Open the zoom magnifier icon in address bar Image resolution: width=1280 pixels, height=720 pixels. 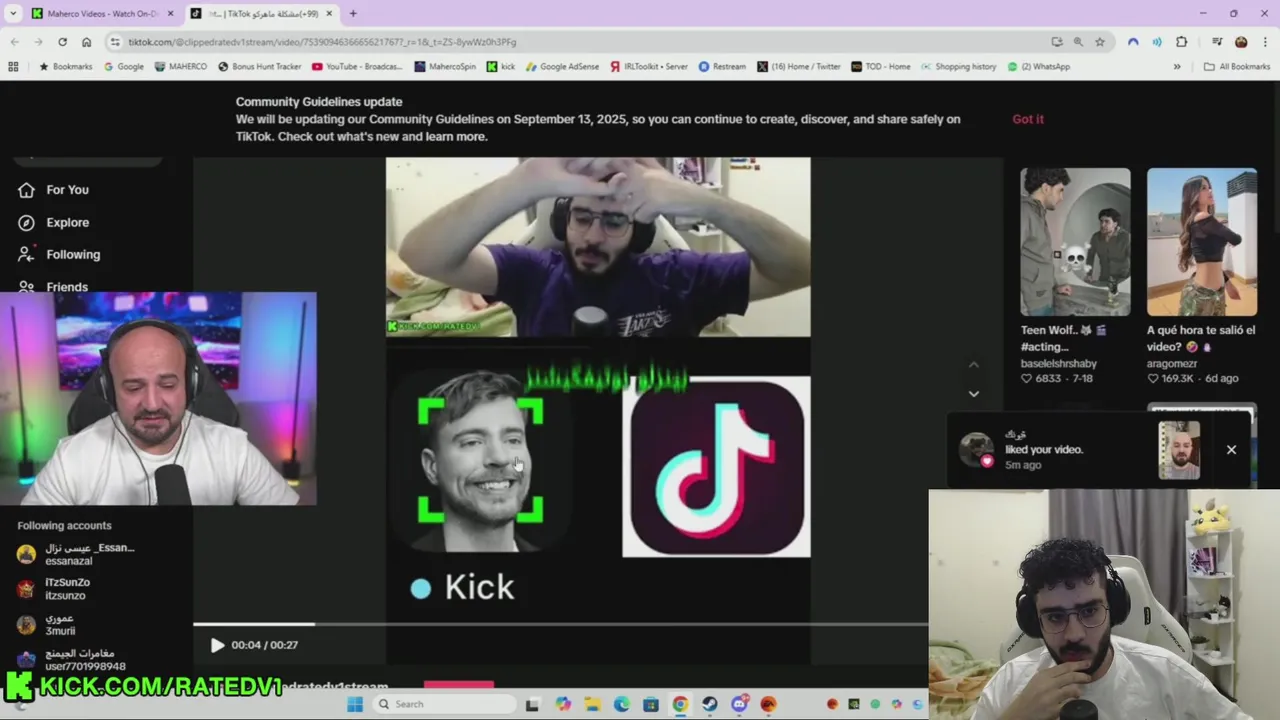point(1078,42)
